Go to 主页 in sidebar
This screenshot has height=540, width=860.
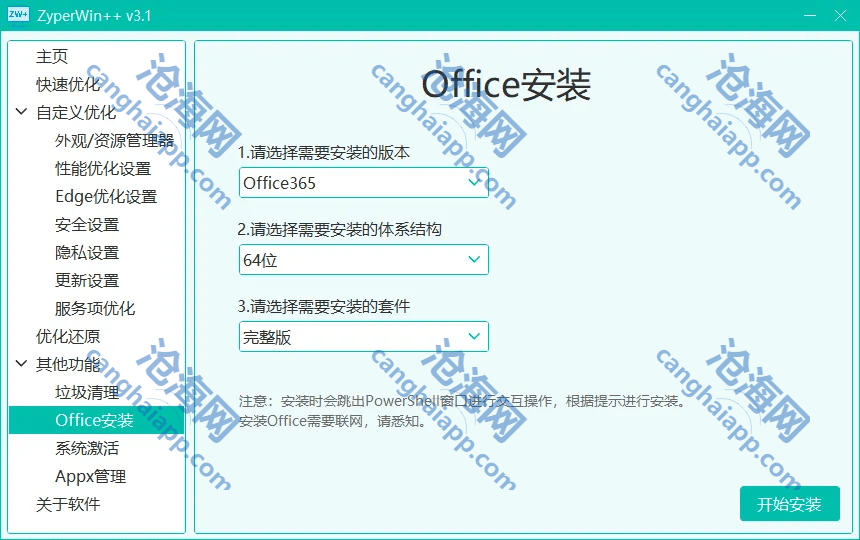tap(52, 57)
